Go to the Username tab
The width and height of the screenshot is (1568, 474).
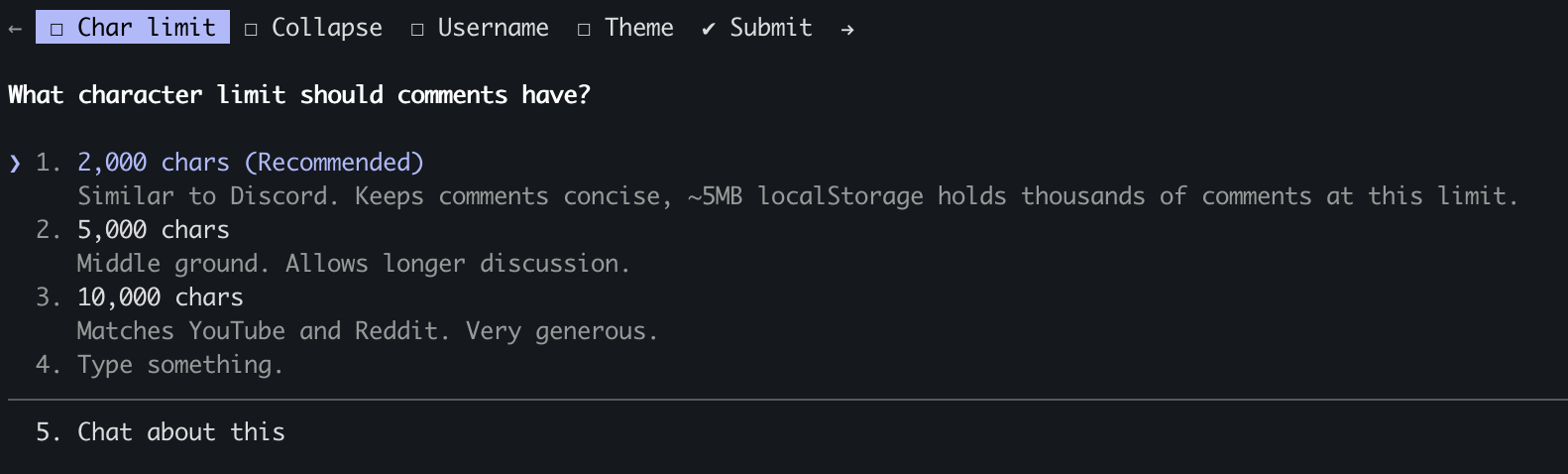click(x=493, y=28)
